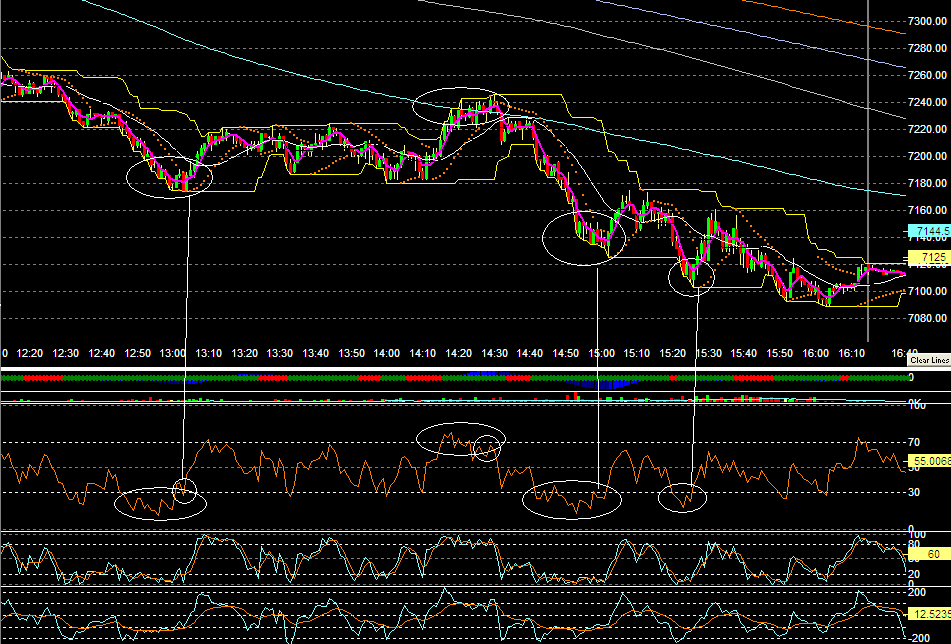Click the -200 label on bottom indicator pane
This screenshot has height=644, width=951.
click(x=918, y=637)
